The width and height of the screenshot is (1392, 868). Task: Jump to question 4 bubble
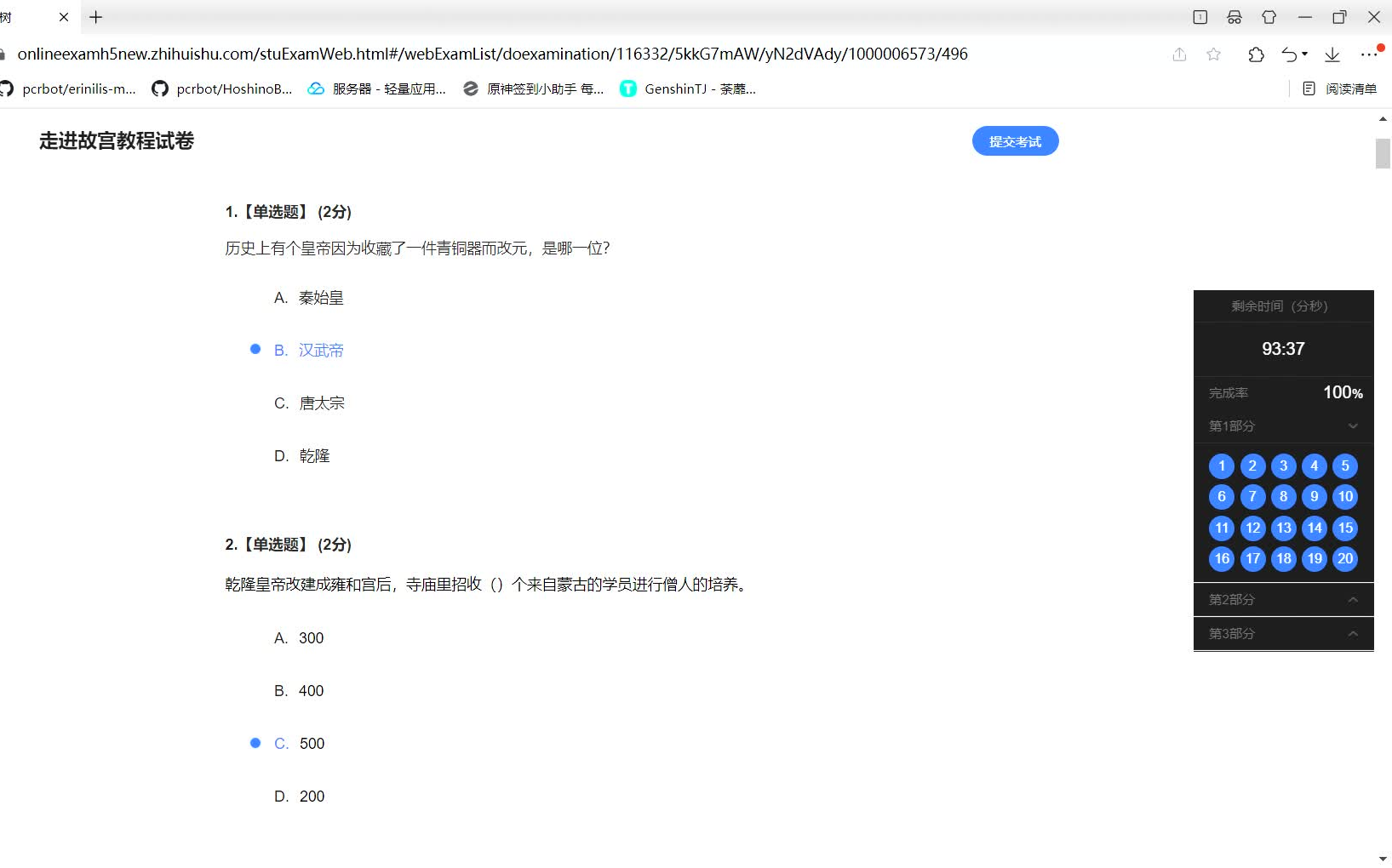point(1315,466)
